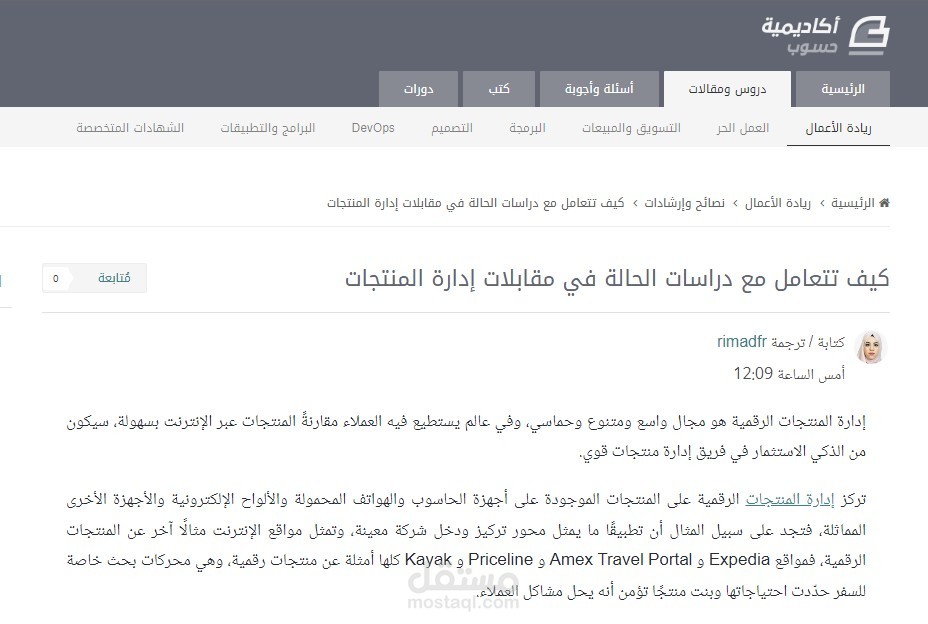The height and width of the screenshot is (624, 928).
Task: Switch to the كتب tab
Action: (498, 88)
